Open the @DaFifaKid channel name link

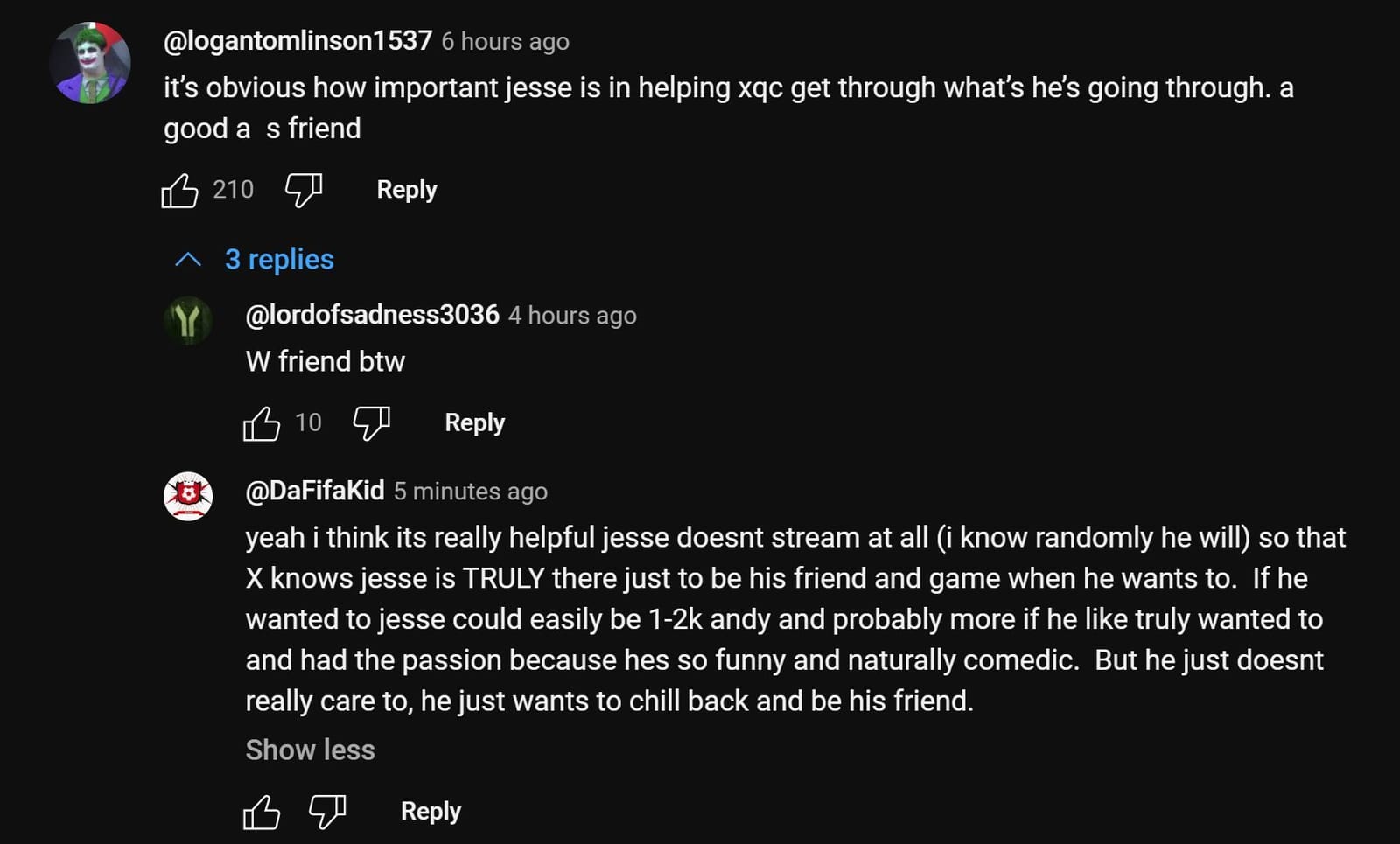click(315, 491)
